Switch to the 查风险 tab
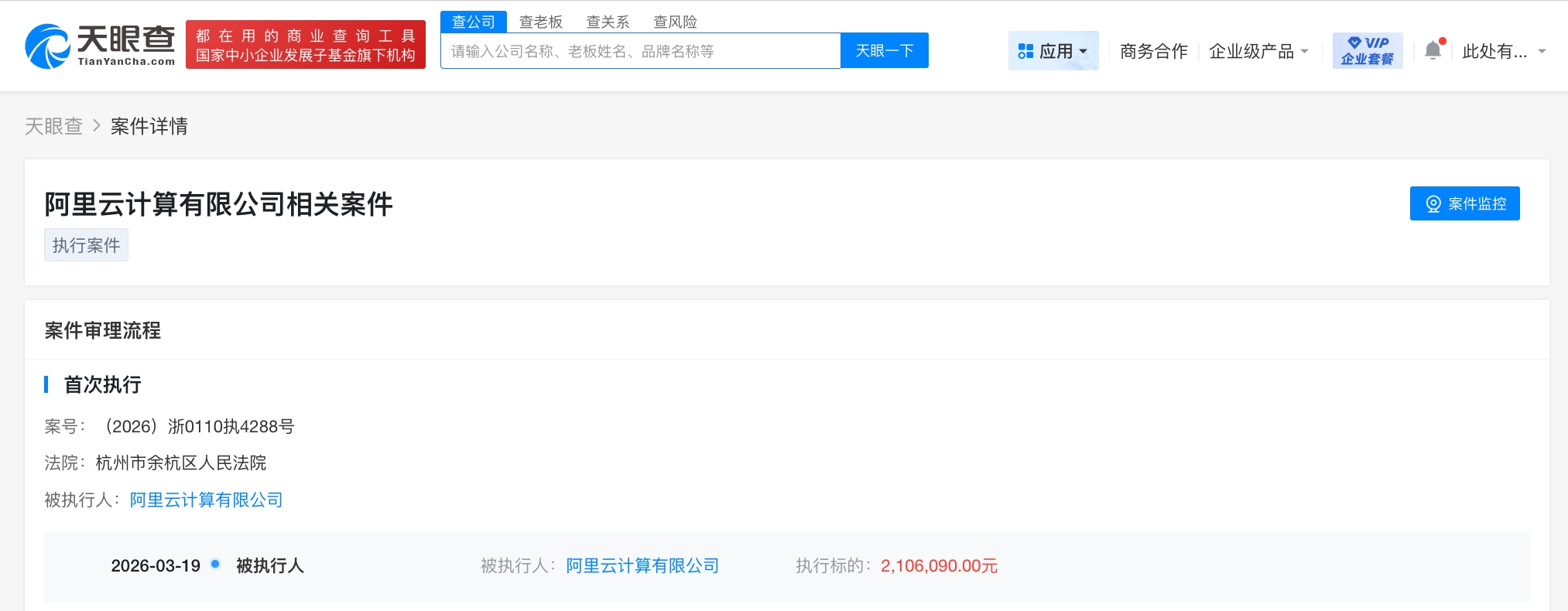Screen dimensions: 1568x611 [675, 22]
